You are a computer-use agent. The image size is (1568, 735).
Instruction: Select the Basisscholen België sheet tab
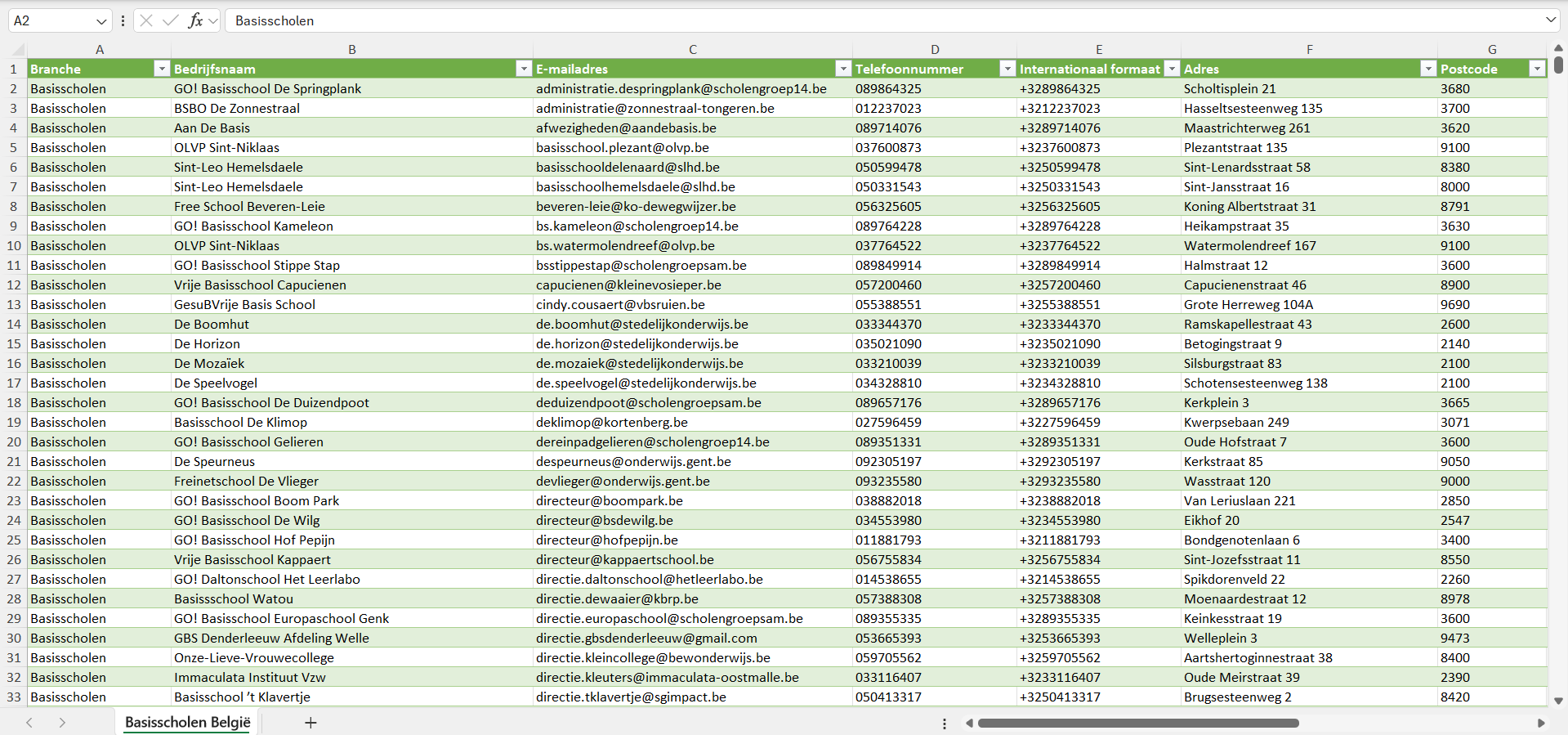click(187, 723)
